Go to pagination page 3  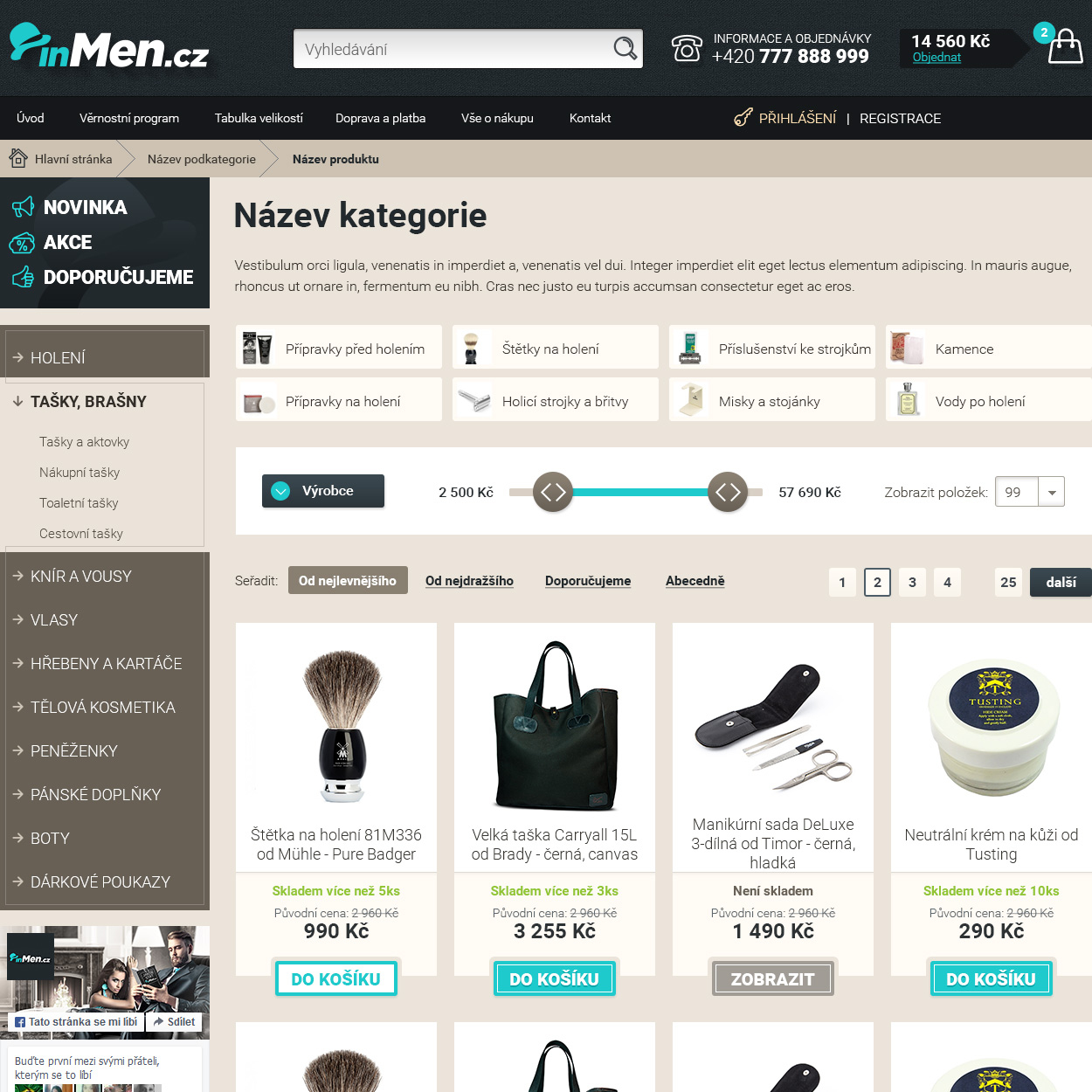(912, 582)
